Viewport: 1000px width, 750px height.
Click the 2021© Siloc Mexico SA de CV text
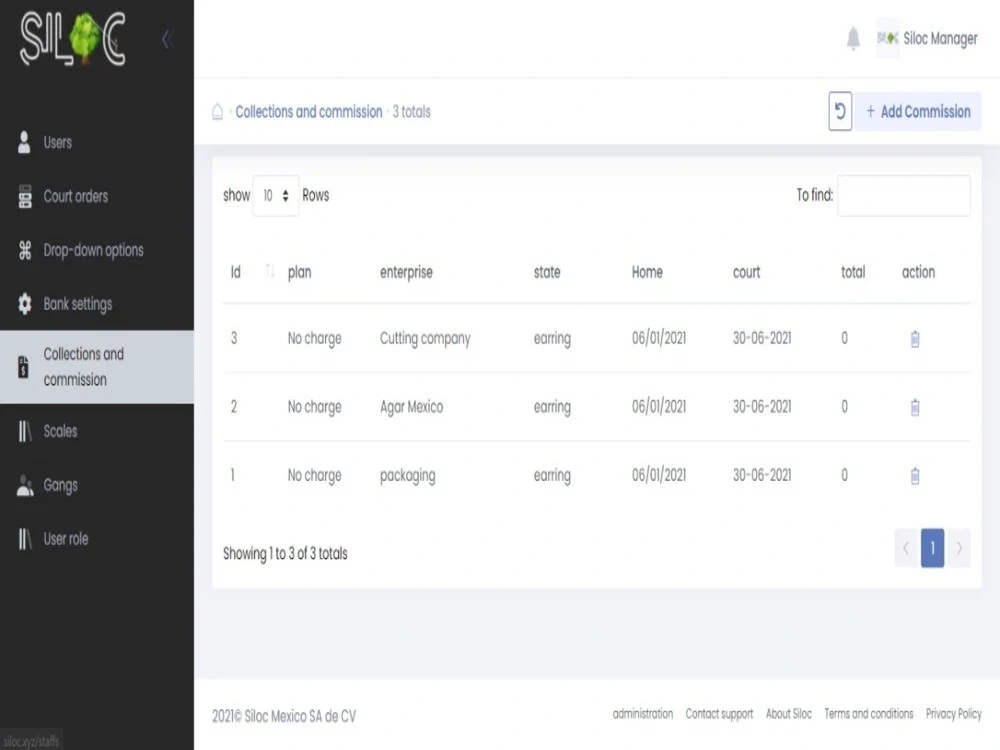point(284,716)
